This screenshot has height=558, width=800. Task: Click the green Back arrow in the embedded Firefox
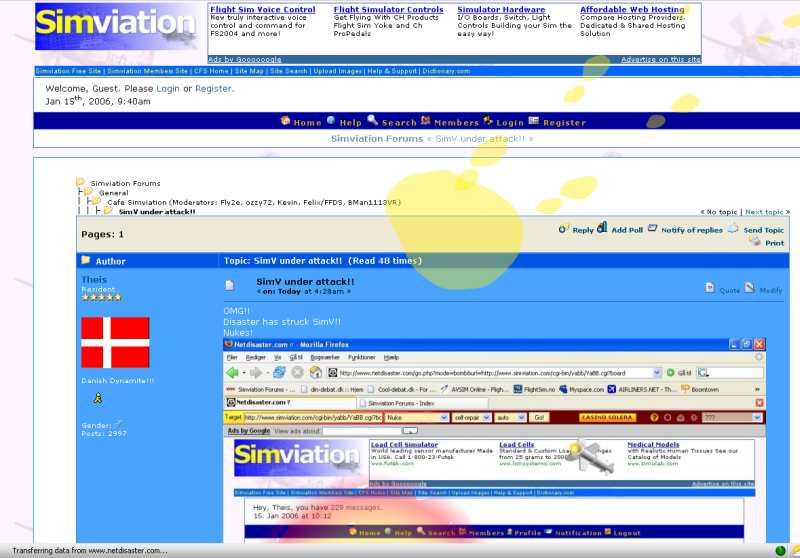(x=232, y=373)
